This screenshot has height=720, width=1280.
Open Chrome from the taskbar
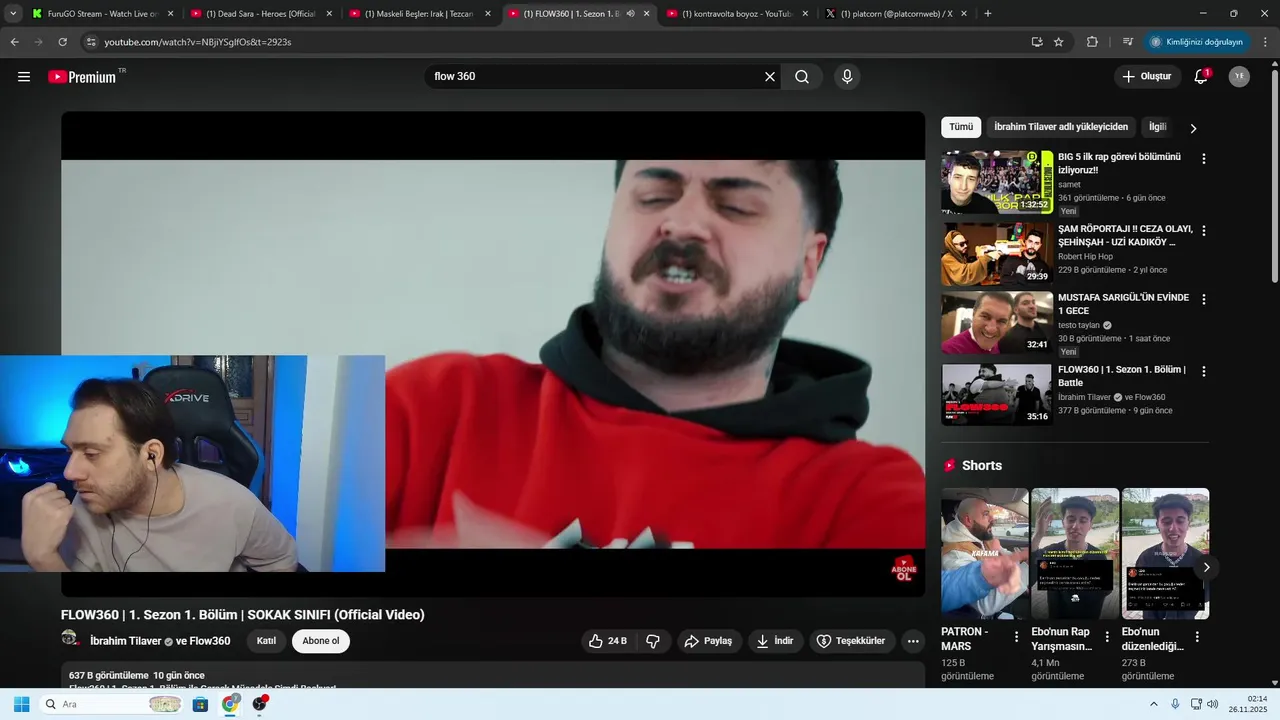230,704
